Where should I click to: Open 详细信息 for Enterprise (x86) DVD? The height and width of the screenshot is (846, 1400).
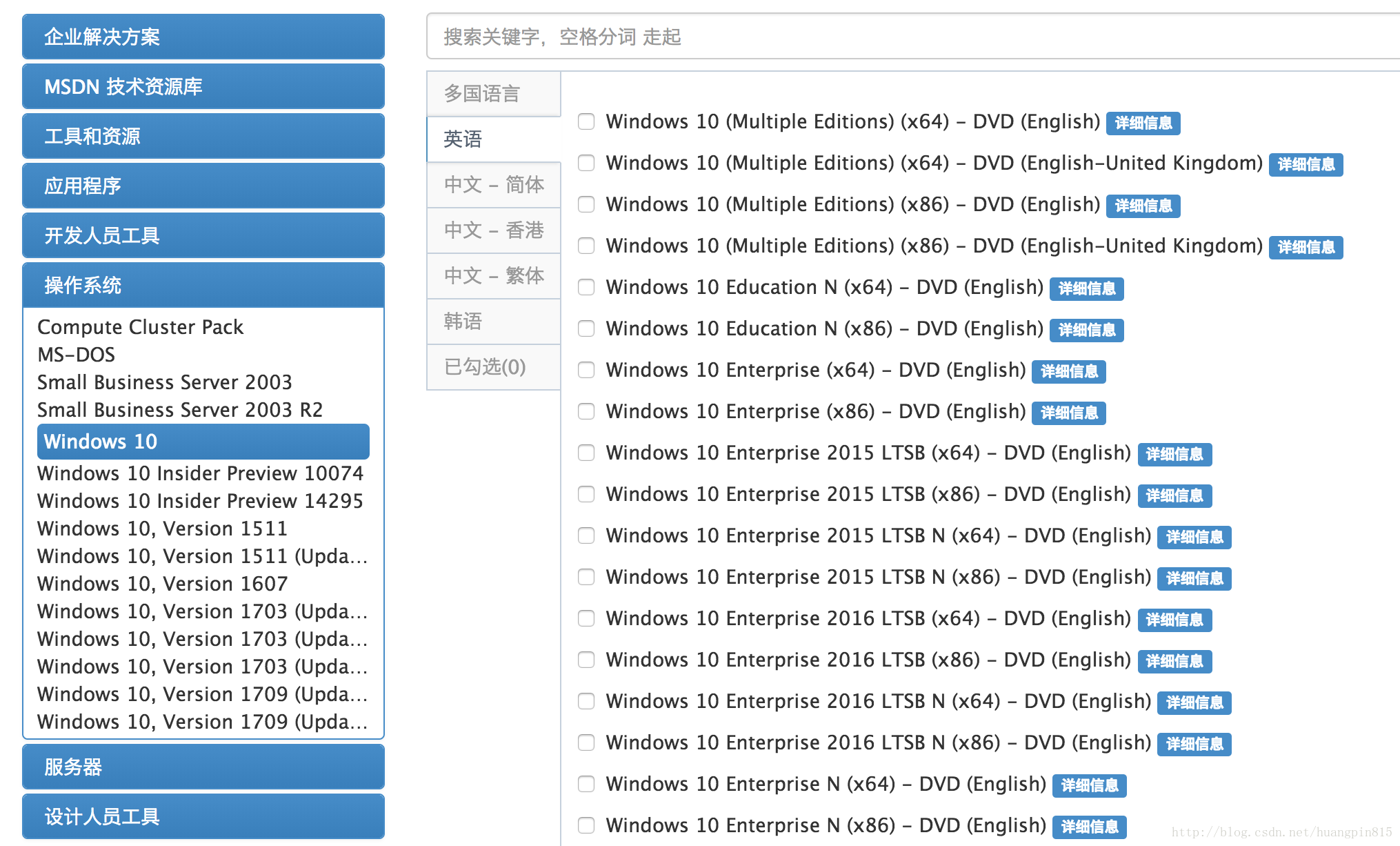click(x=1069, y=413)
